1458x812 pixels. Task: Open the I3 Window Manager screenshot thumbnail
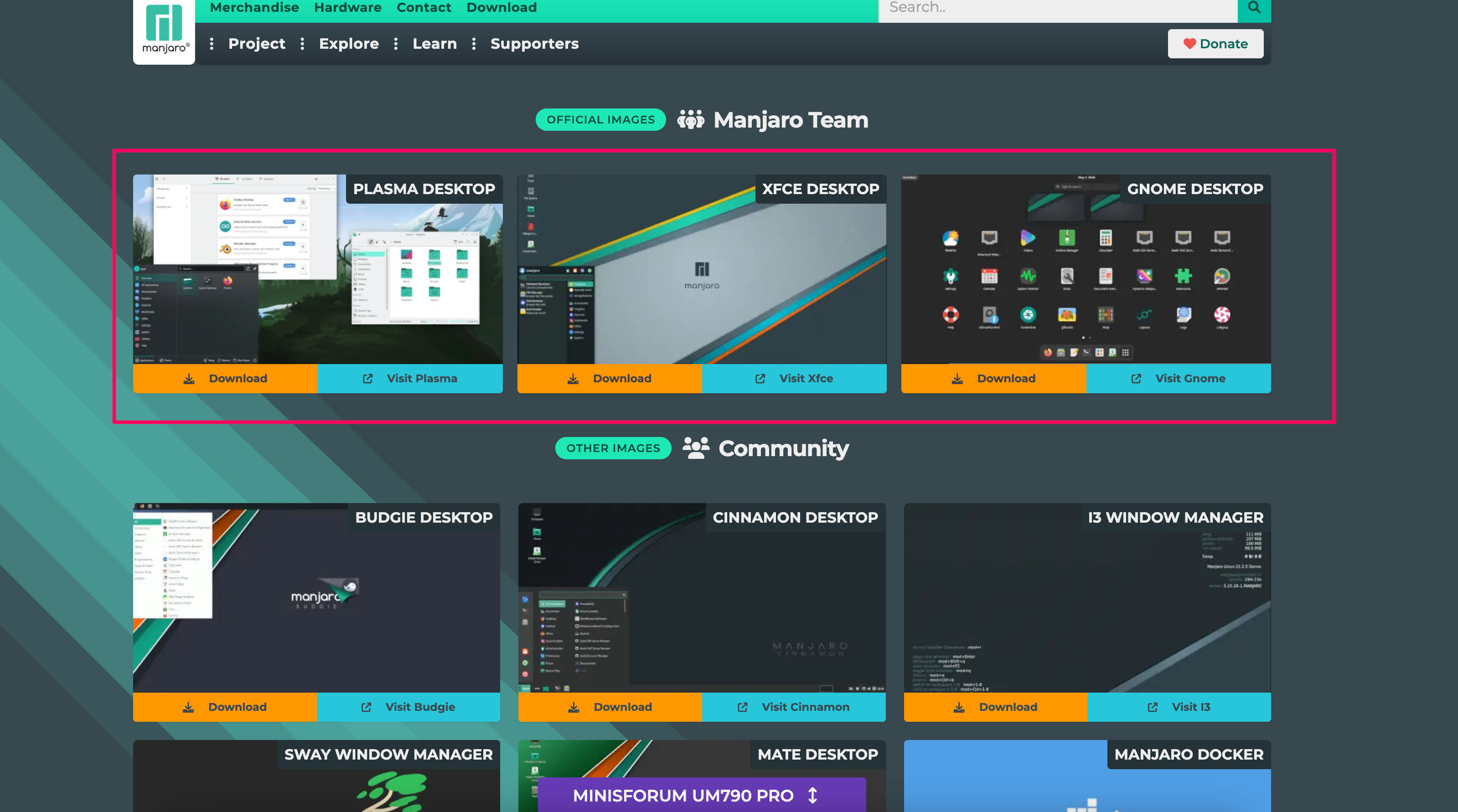(1087, 597)
